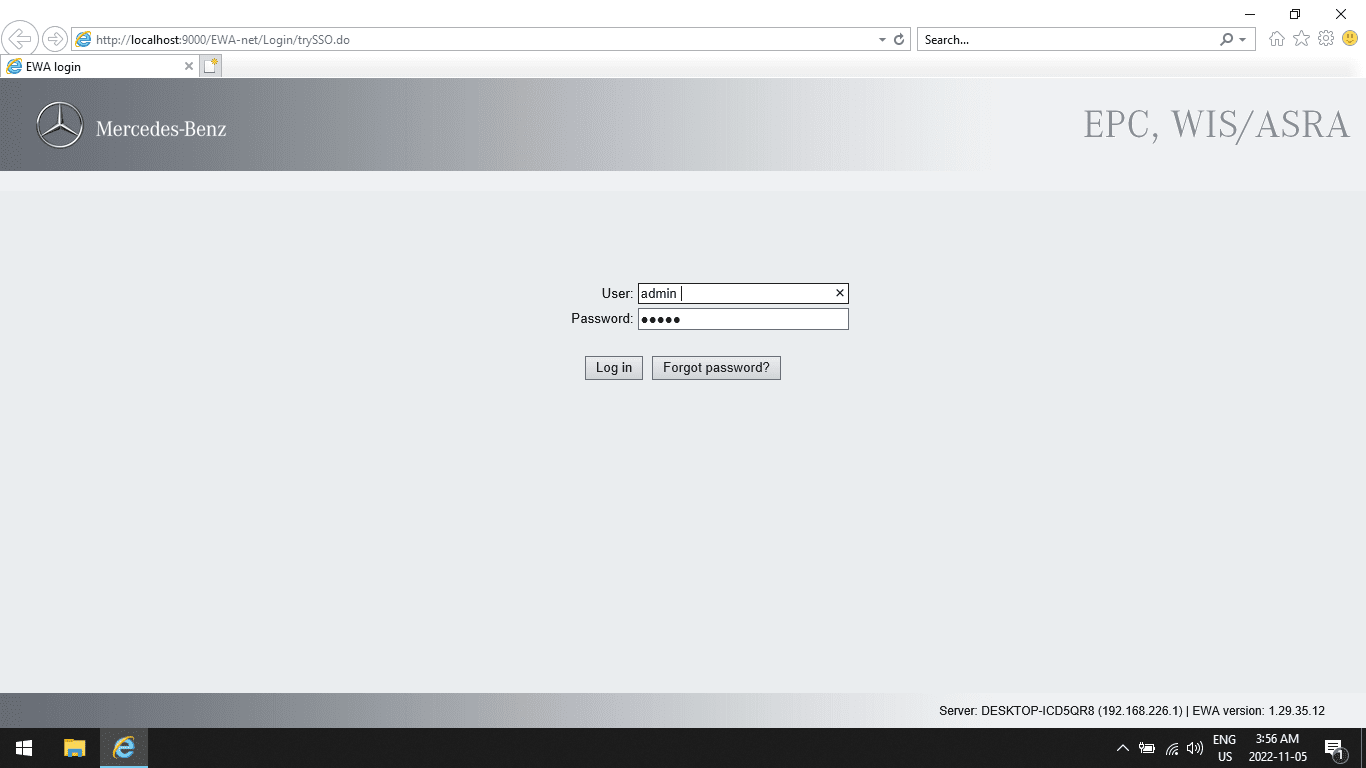1366x768 pixels.
Task: Open the browser Tools gear icon
Action: (1326, 39)
